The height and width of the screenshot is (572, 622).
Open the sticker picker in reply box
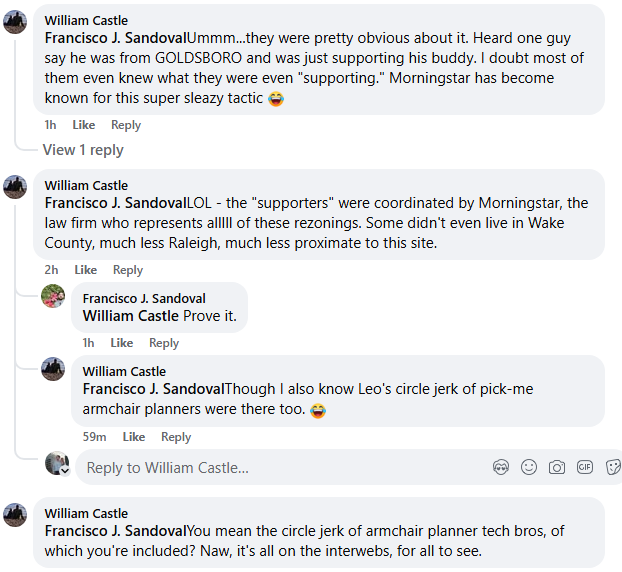tap(612, 467)
